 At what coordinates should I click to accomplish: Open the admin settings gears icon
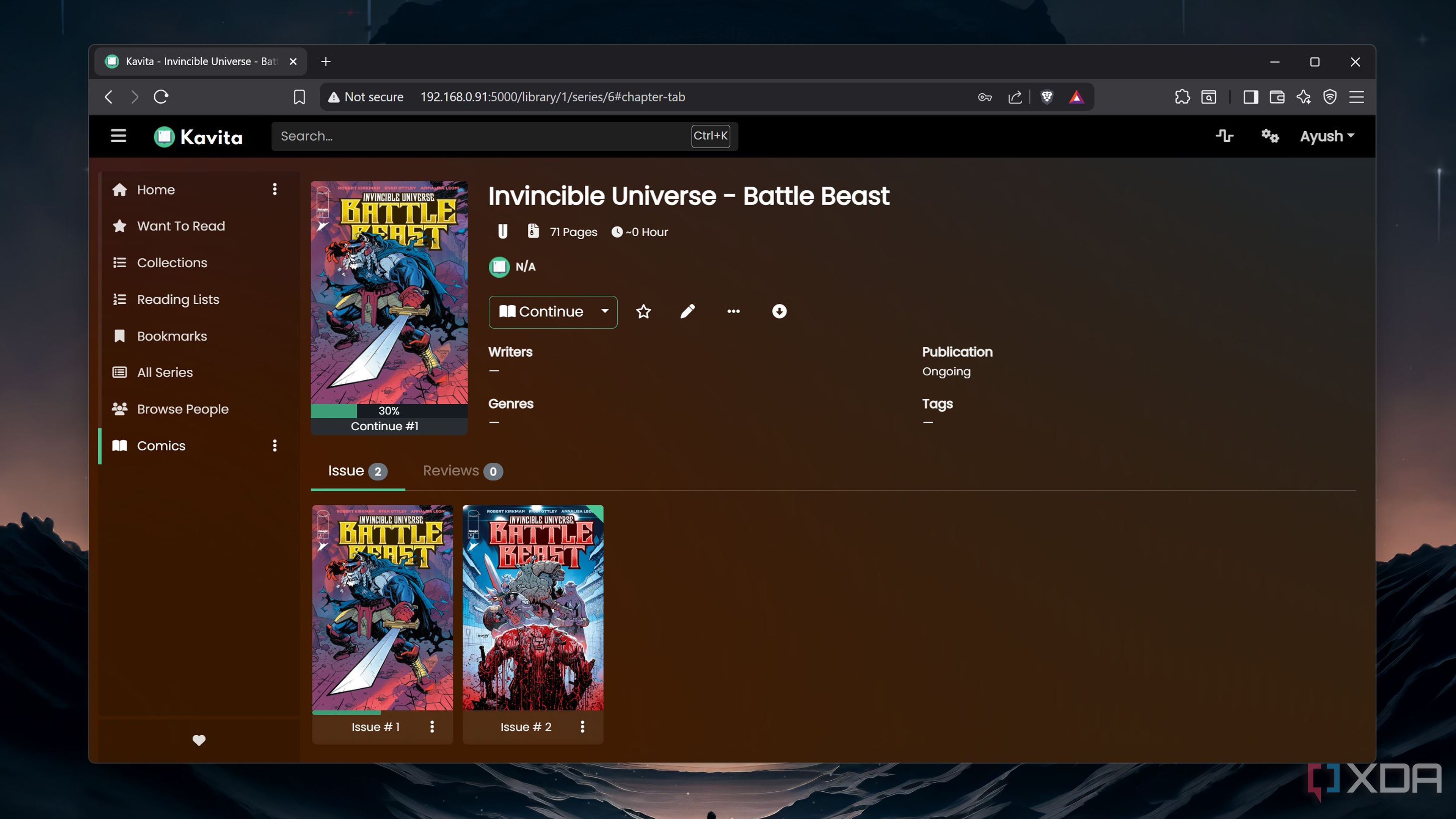1270,136
